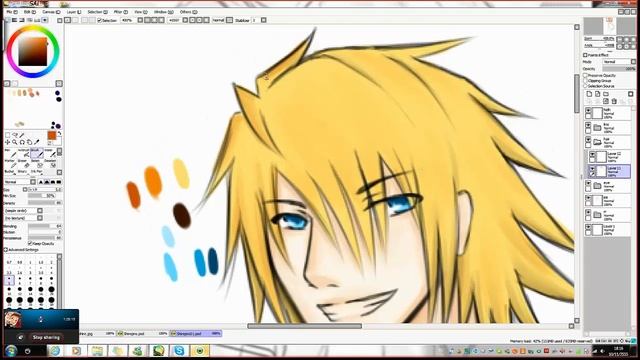Viewport: 640px width, 360px height.
Task: Create a new layer in layer panel
Action: (589, 94)
